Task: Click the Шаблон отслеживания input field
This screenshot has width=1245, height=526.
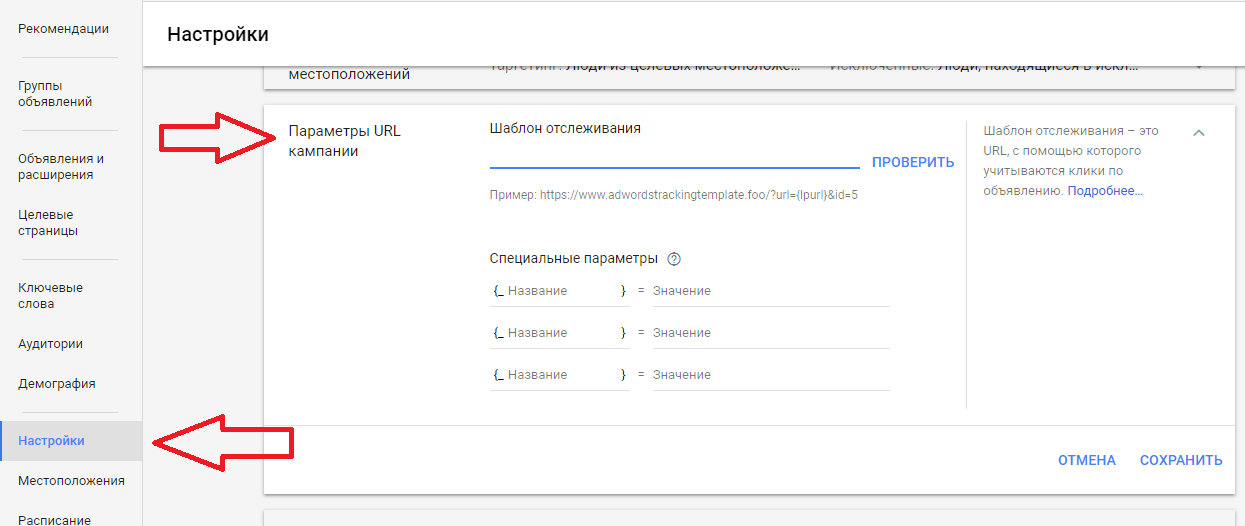Action: tap(675, 157)
